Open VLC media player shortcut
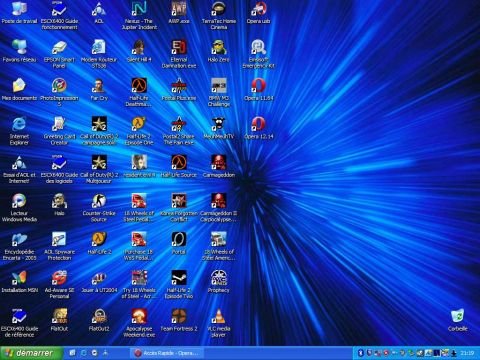 [x=219, y=316]
